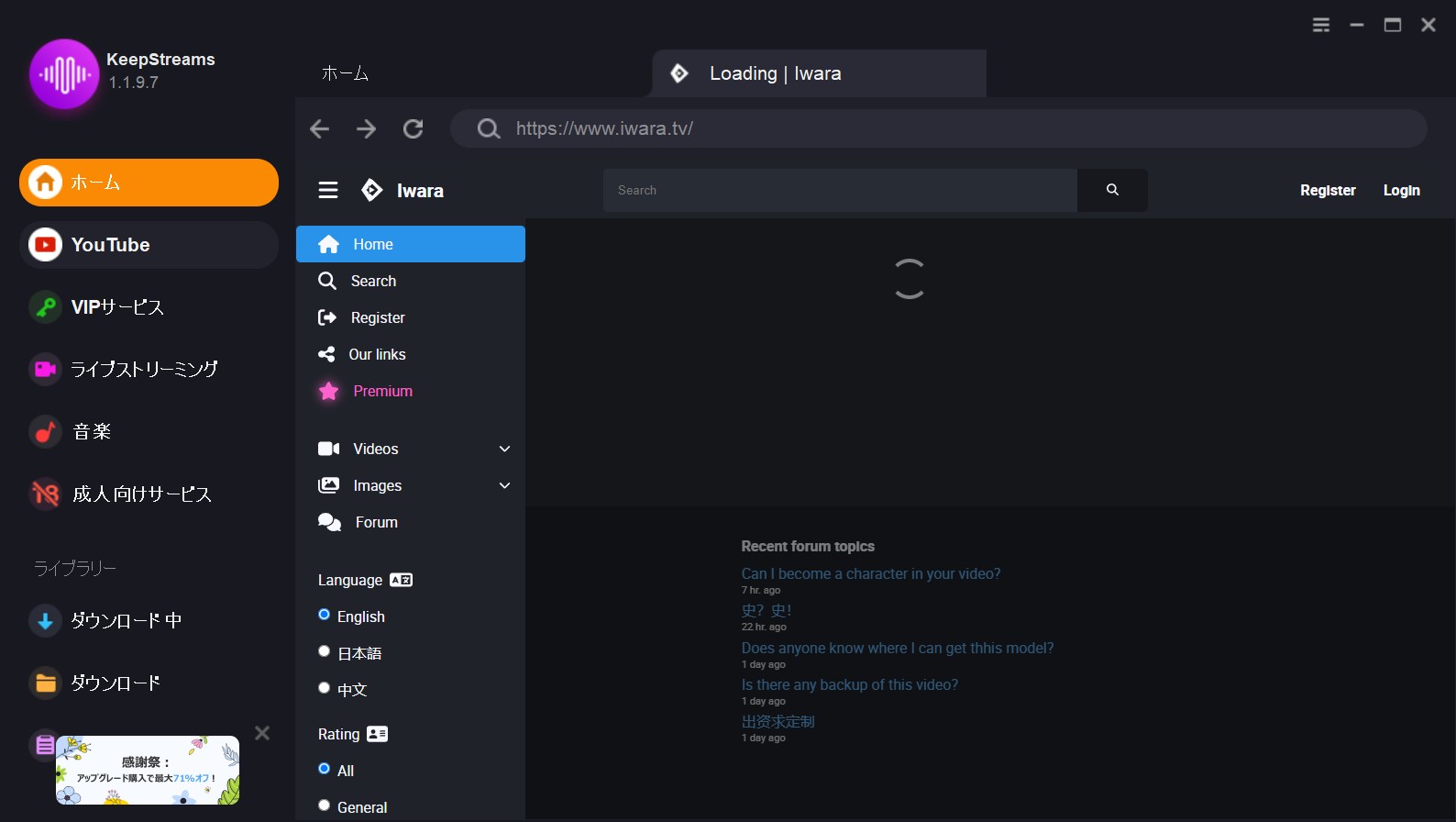This screenshot has width=1456, height=822.
Task: Open VIPサービス in the sidebar
Action: (x=149, y=307)
